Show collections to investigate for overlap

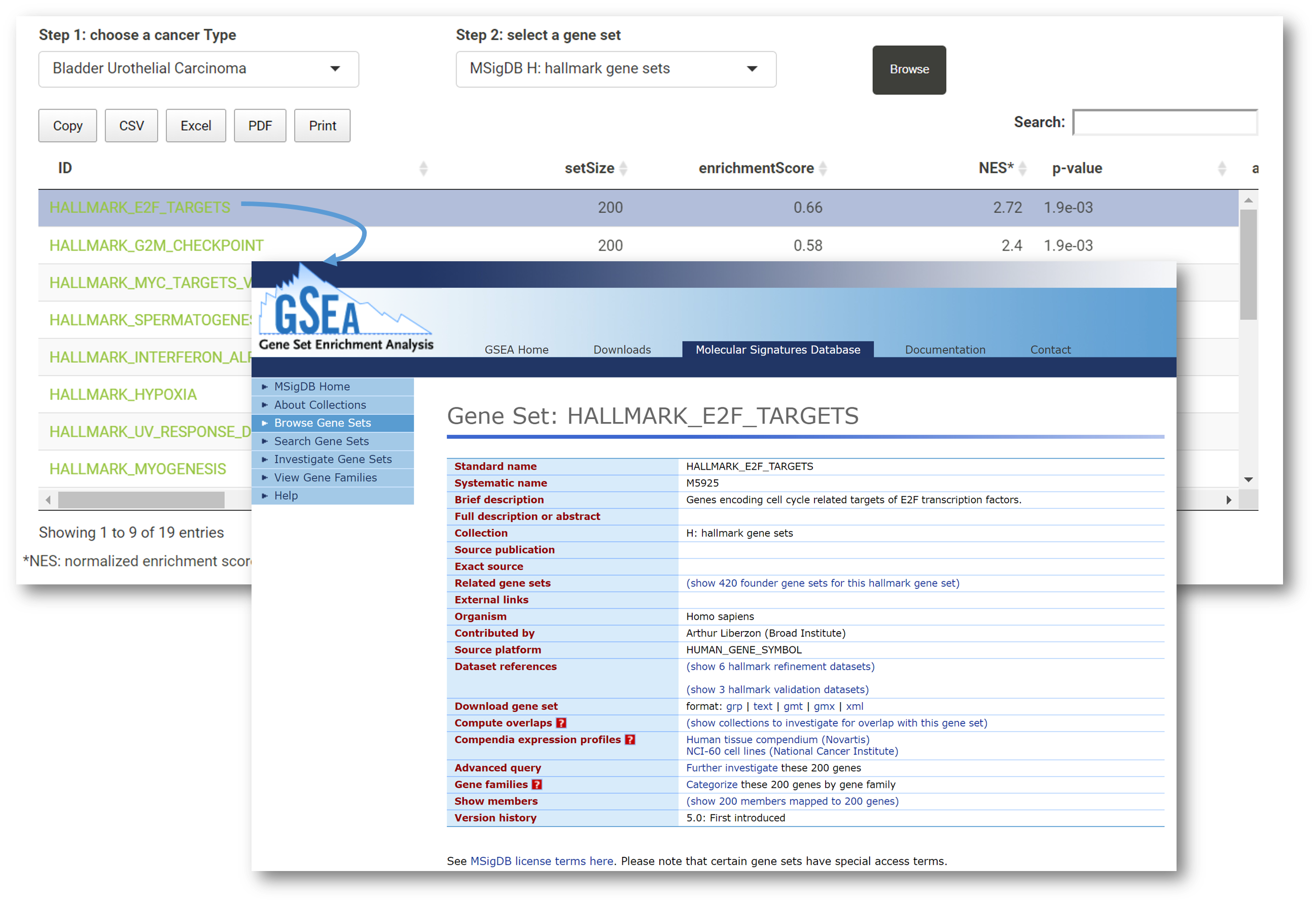(836, 723)
